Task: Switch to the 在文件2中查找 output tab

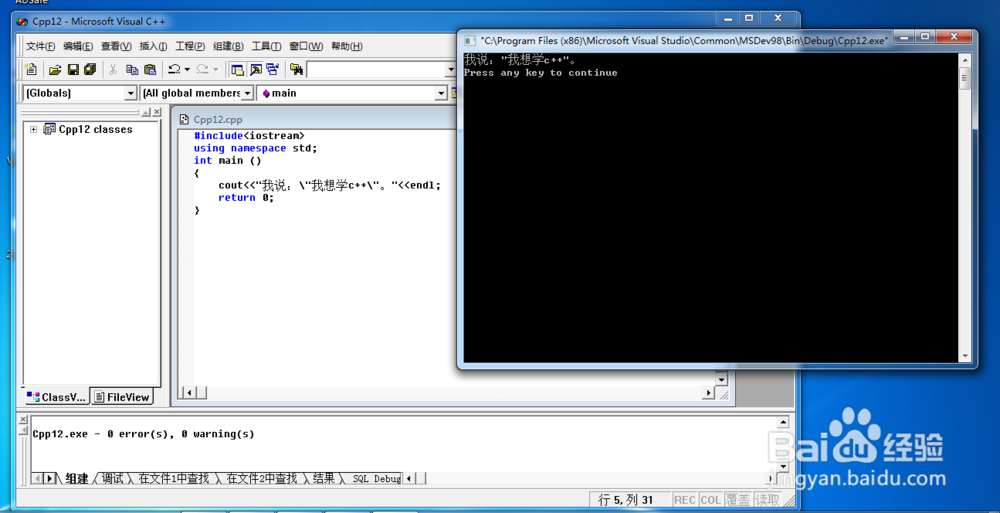Action: tap(262, 479)
